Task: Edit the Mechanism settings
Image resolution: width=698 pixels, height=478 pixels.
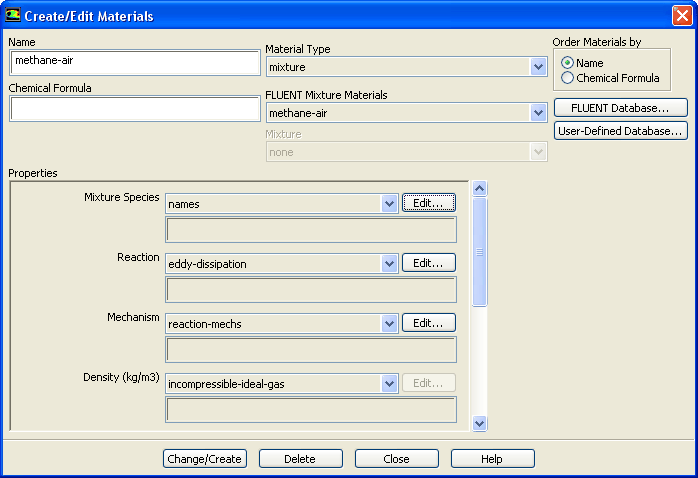Action: coord(429,323)
